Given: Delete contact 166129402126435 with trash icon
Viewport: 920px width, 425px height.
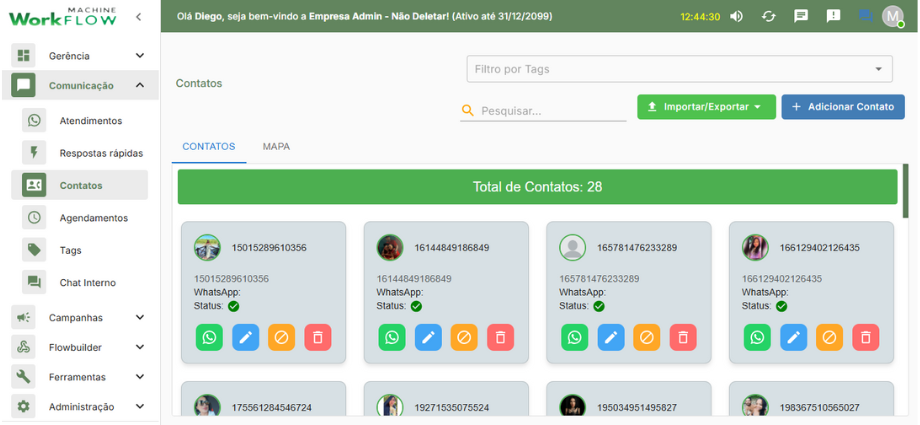Looking at the screenshot, I should pyautogui.click(x=866, y=338).
